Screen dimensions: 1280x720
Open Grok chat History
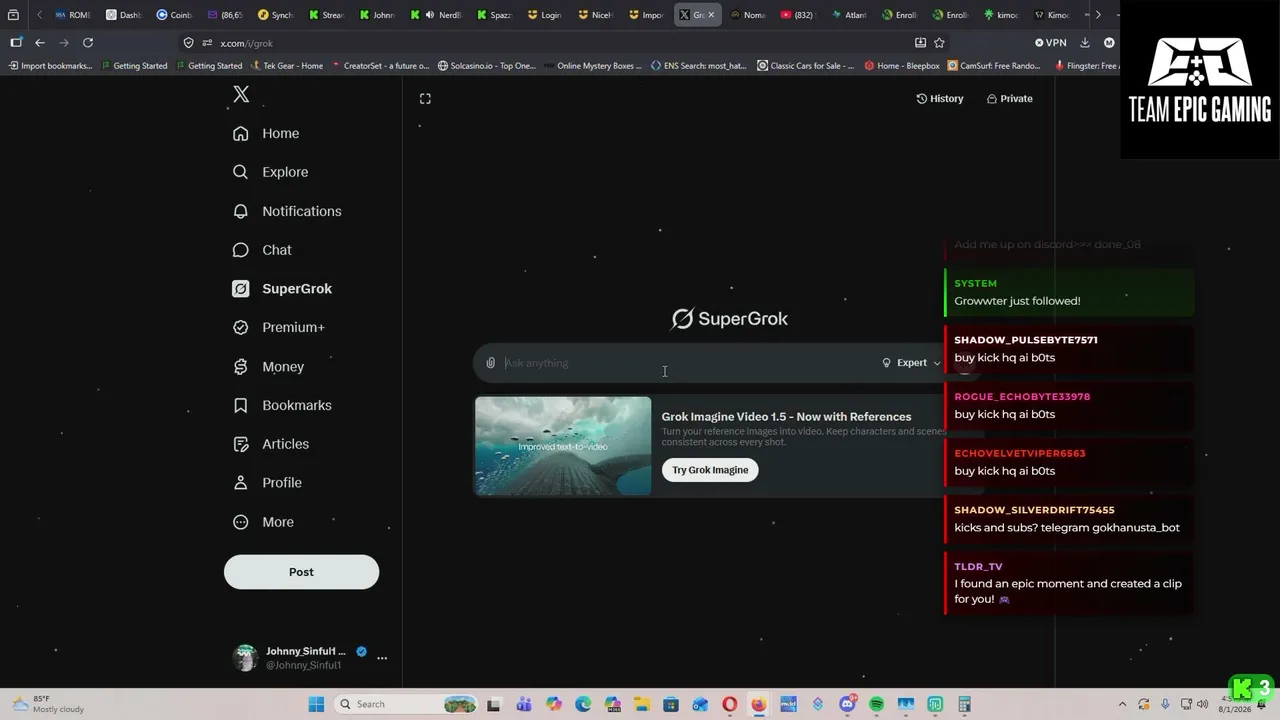pos(940,98)
